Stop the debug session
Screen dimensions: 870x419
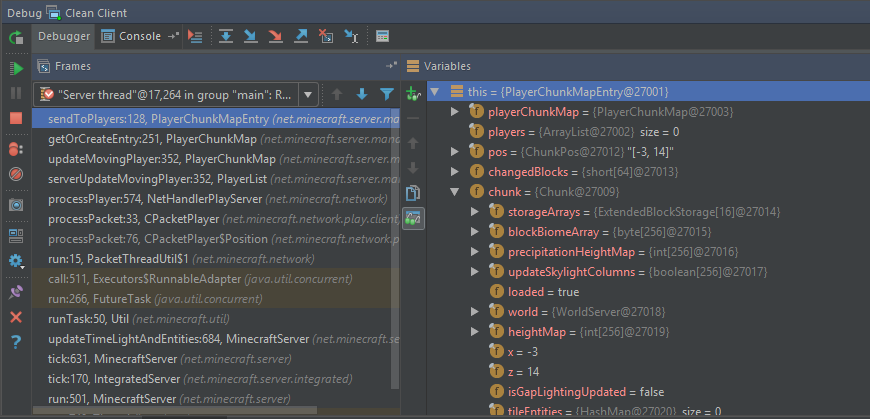(x=16, y=118)
